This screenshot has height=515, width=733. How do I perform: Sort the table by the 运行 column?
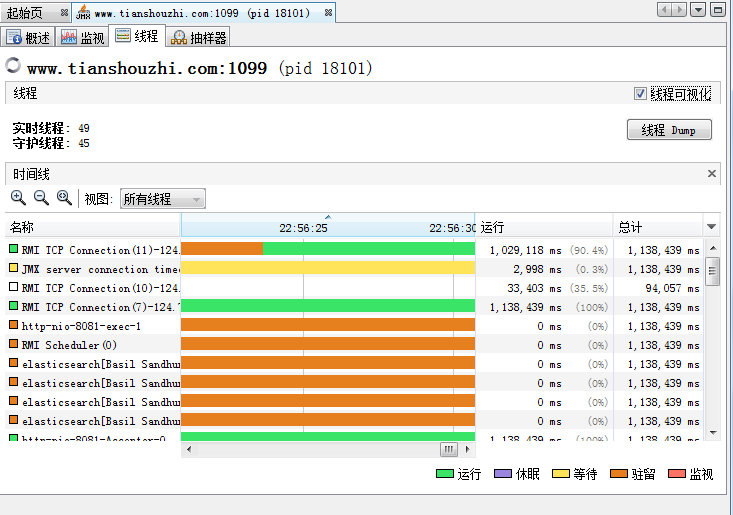(x=544, y=227)
